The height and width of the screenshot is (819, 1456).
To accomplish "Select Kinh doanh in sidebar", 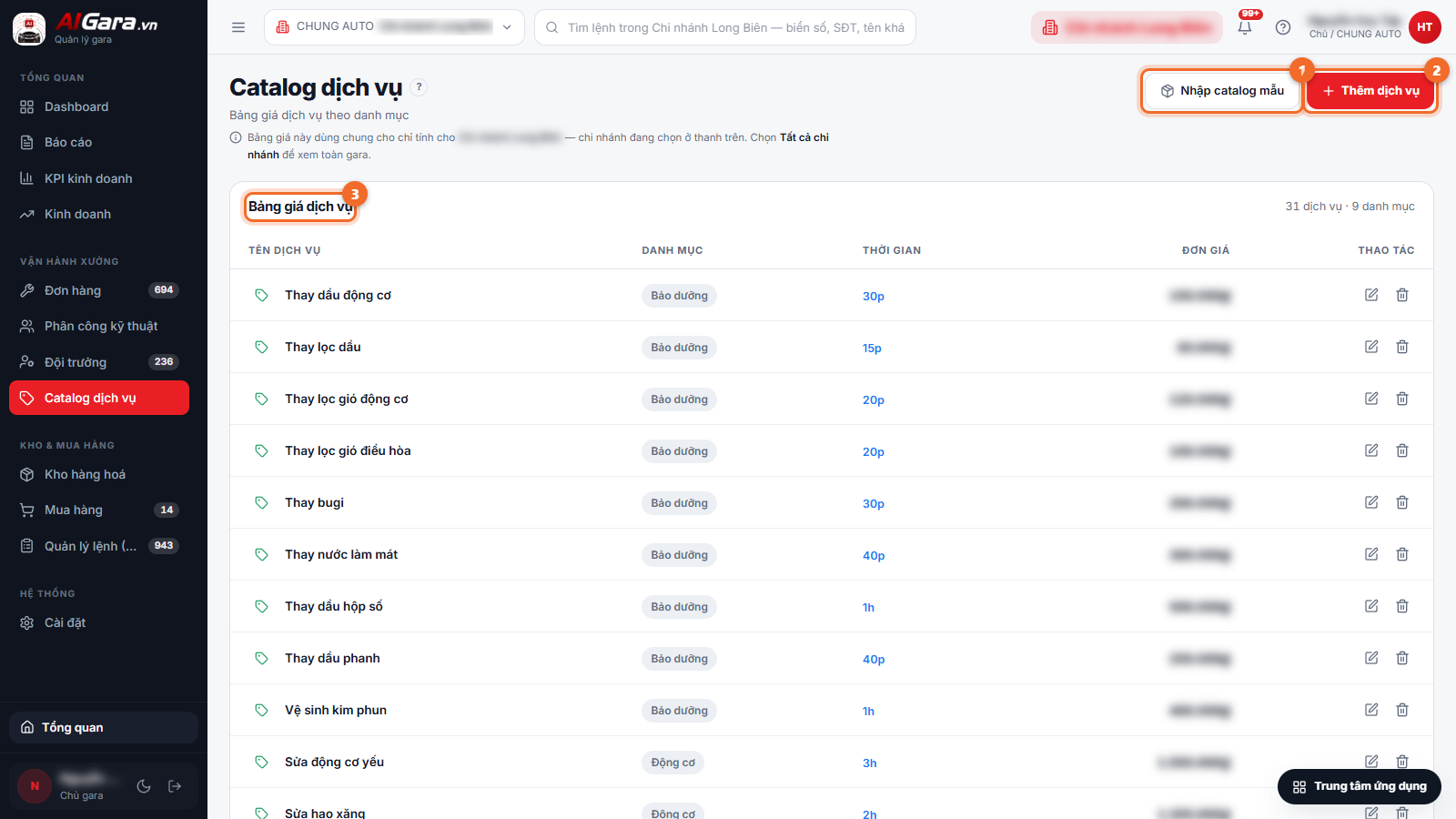I will [x=99, y=214].
